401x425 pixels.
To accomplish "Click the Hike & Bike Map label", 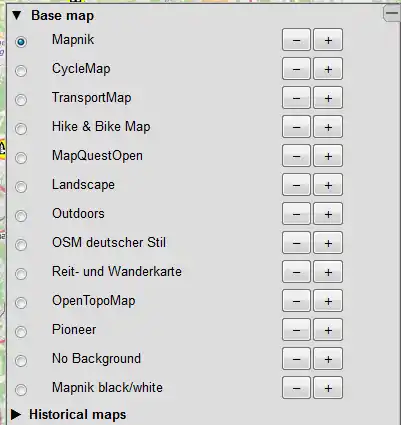I will (x=101, y=127).
